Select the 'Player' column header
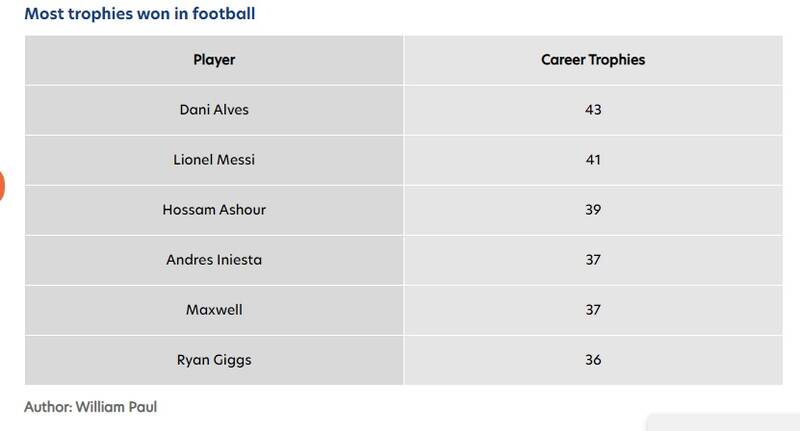Viewport: 800px width, 431px height. tap(214, 60)
